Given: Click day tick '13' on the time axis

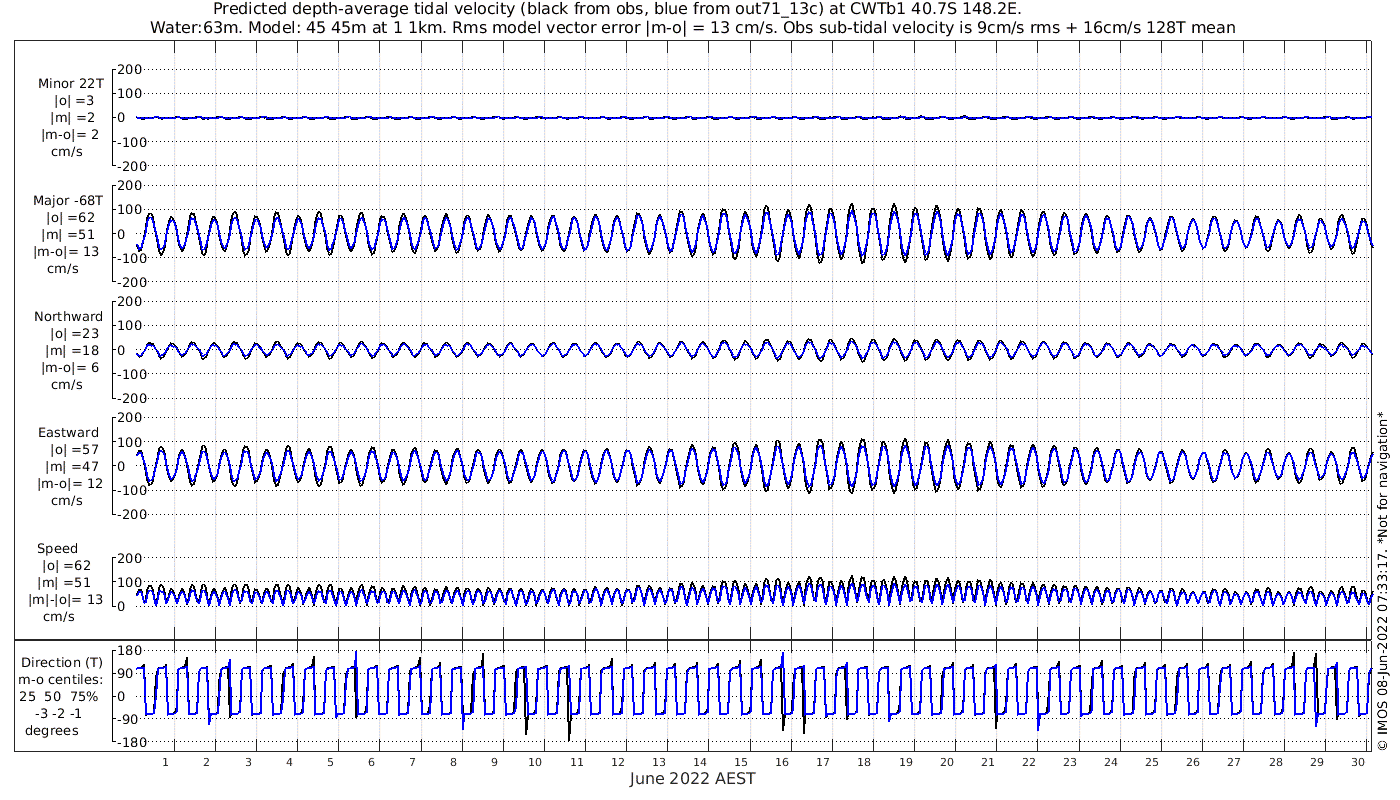Looking at the screenshot, I should point(659,762).
